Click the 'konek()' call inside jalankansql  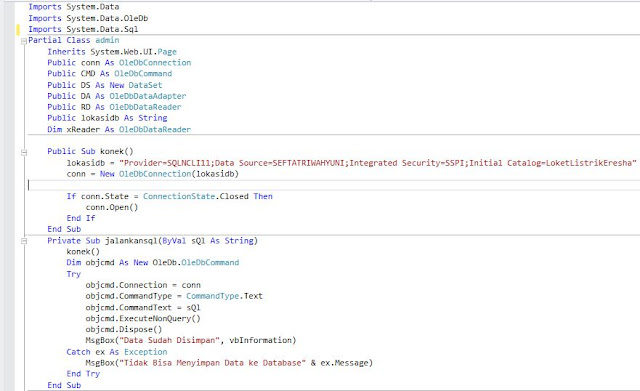click(83, 252)
